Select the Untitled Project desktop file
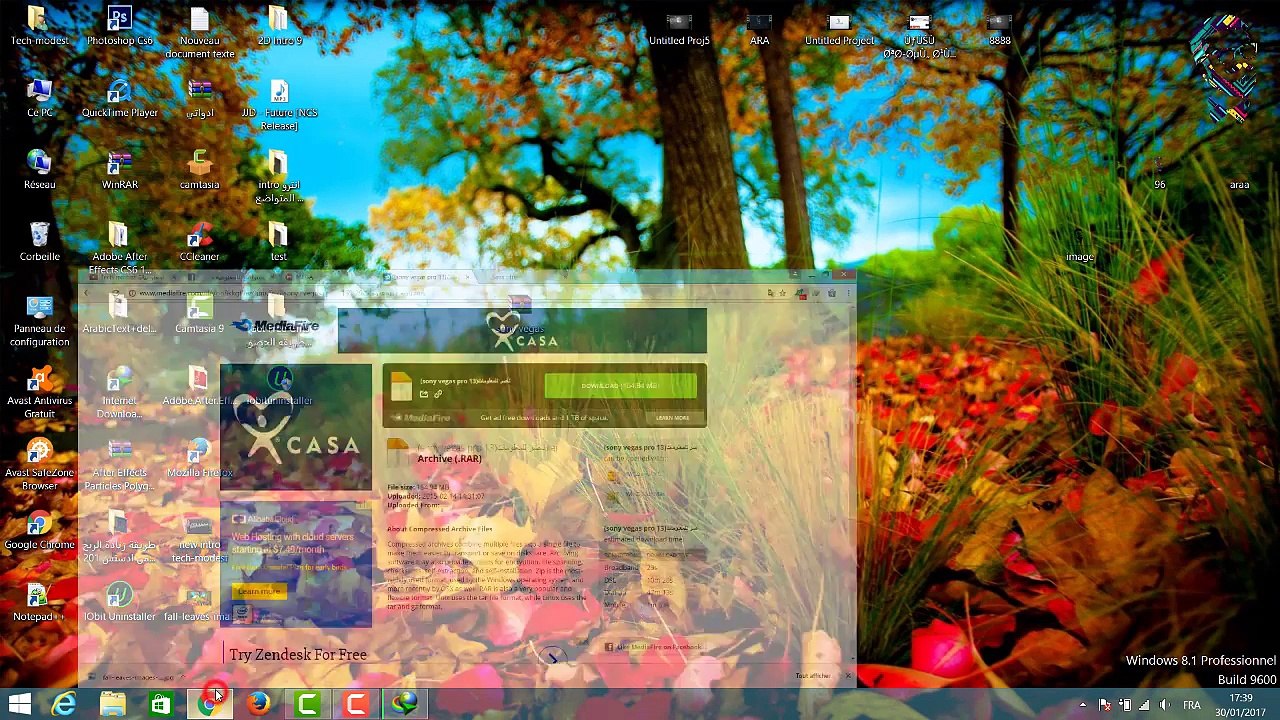1280x720 pixels. [x=839, y=29]
